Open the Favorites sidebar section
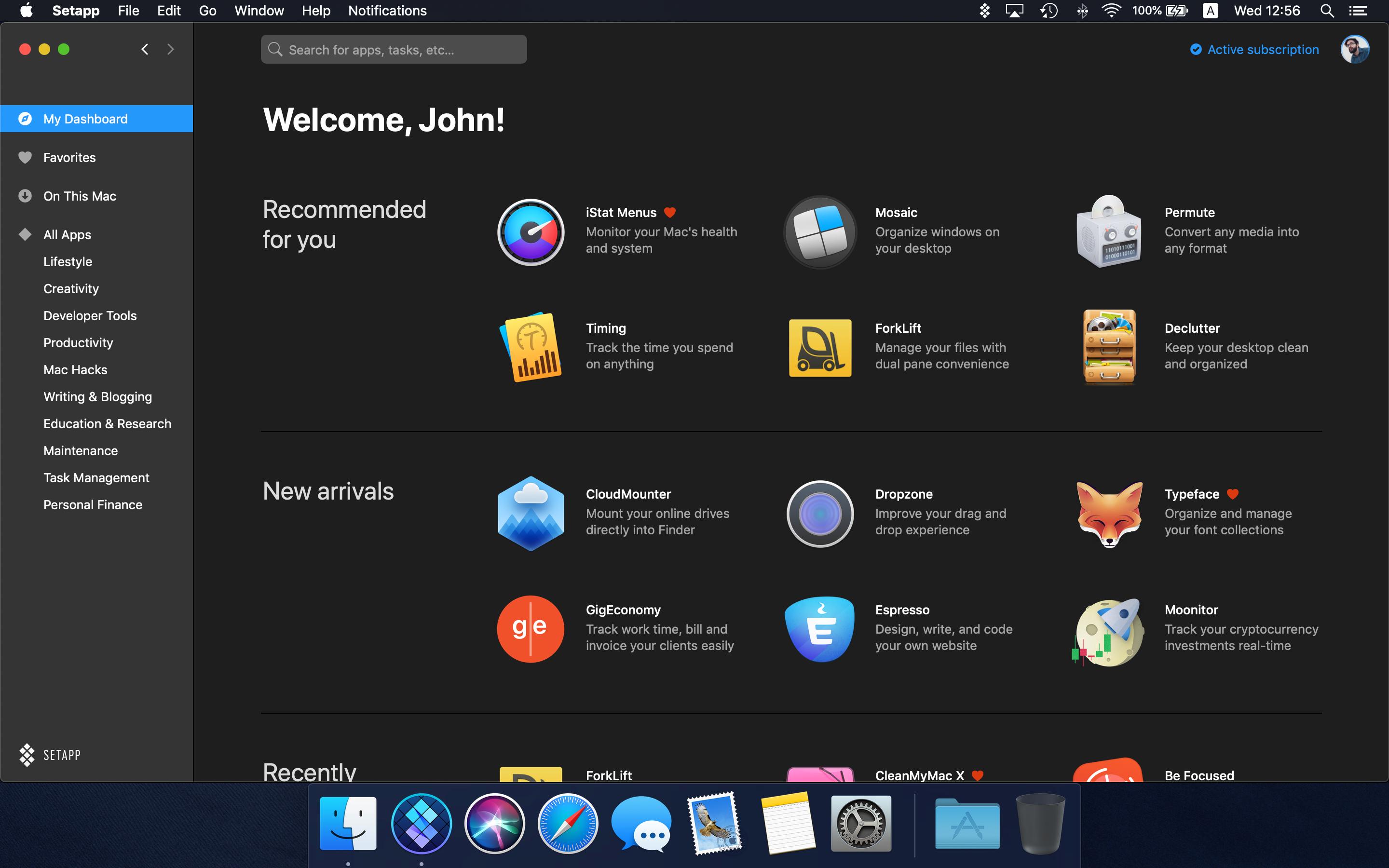1389x868 pixels. tap(69, 157)
